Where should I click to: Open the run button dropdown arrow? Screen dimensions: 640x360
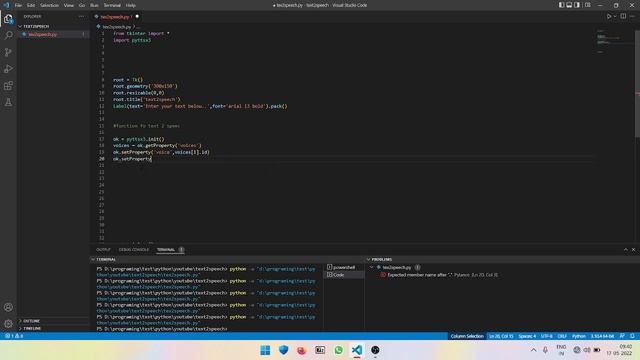pos(615,16)
